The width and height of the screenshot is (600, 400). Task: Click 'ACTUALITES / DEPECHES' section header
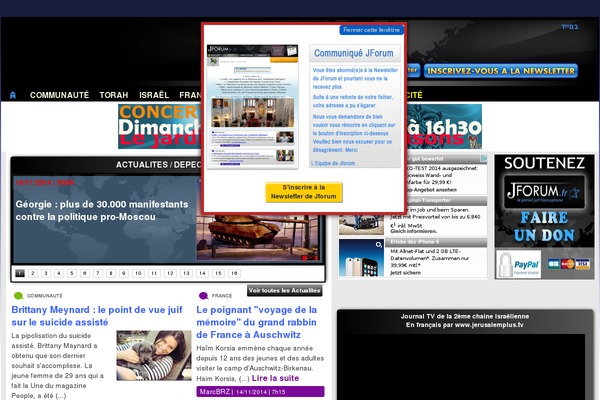point(158,165)
